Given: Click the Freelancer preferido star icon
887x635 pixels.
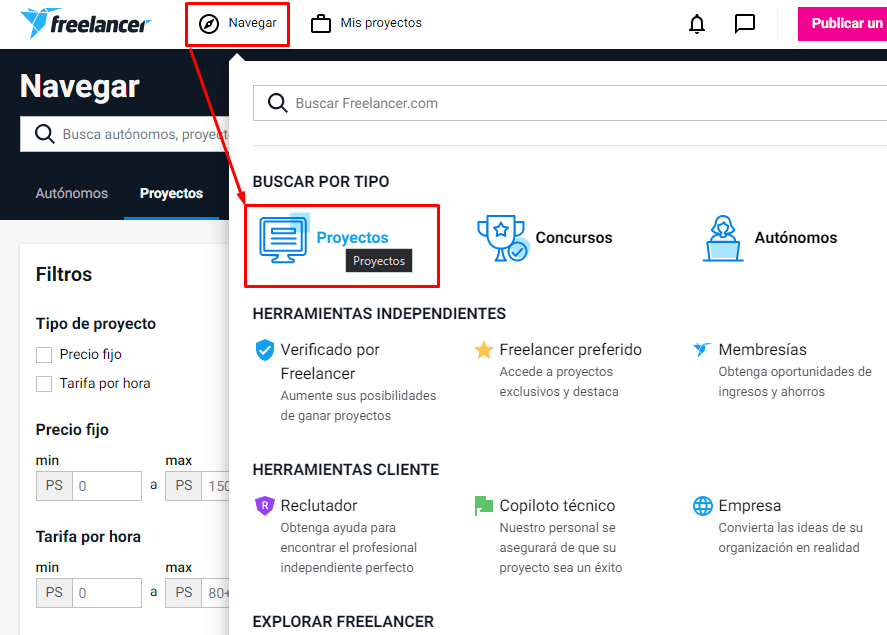Looking at the screenshot, I should [484, 350].
